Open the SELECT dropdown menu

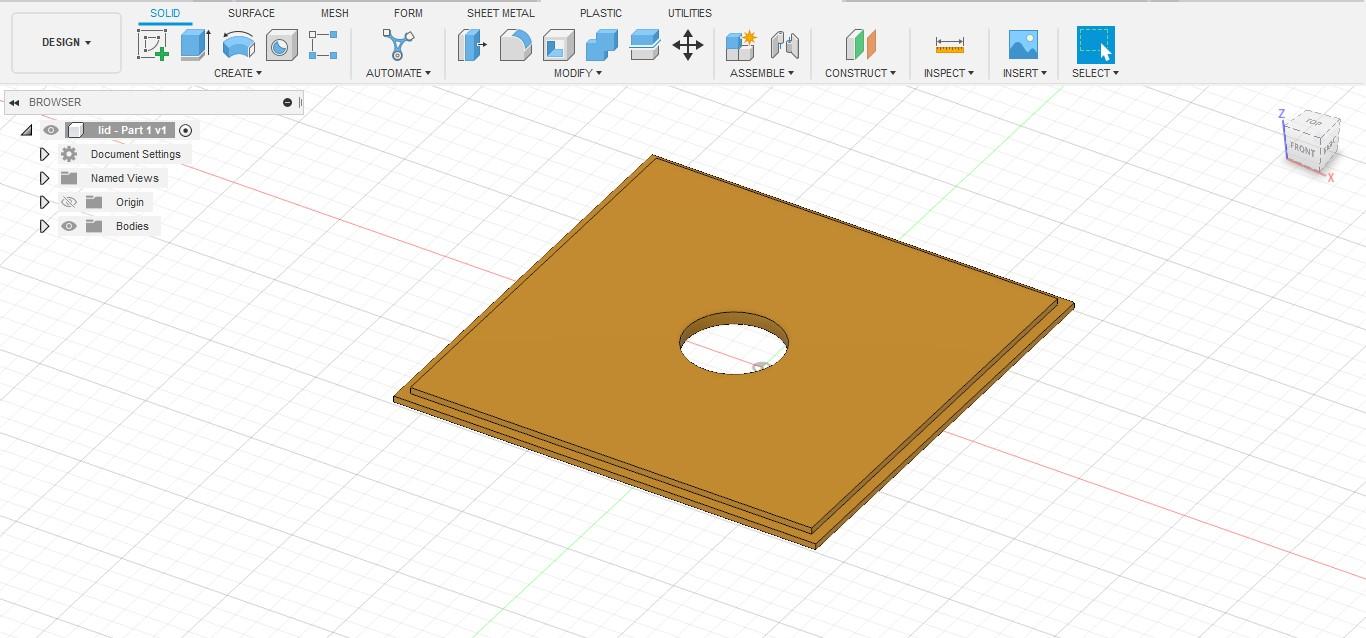[x=1095, y=73]
